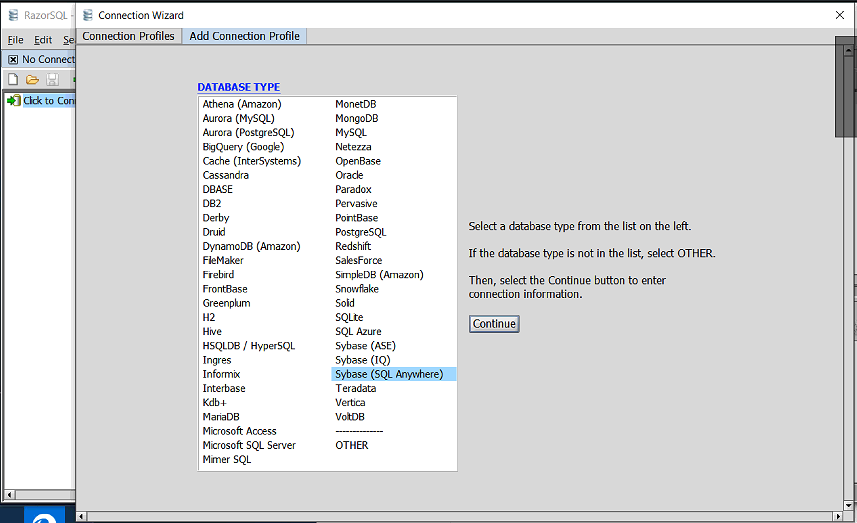Click the Save disk icon in toolbar
The width and height of the screenshot is (857, 523).
pyautogui.click(x=52, y=79)
